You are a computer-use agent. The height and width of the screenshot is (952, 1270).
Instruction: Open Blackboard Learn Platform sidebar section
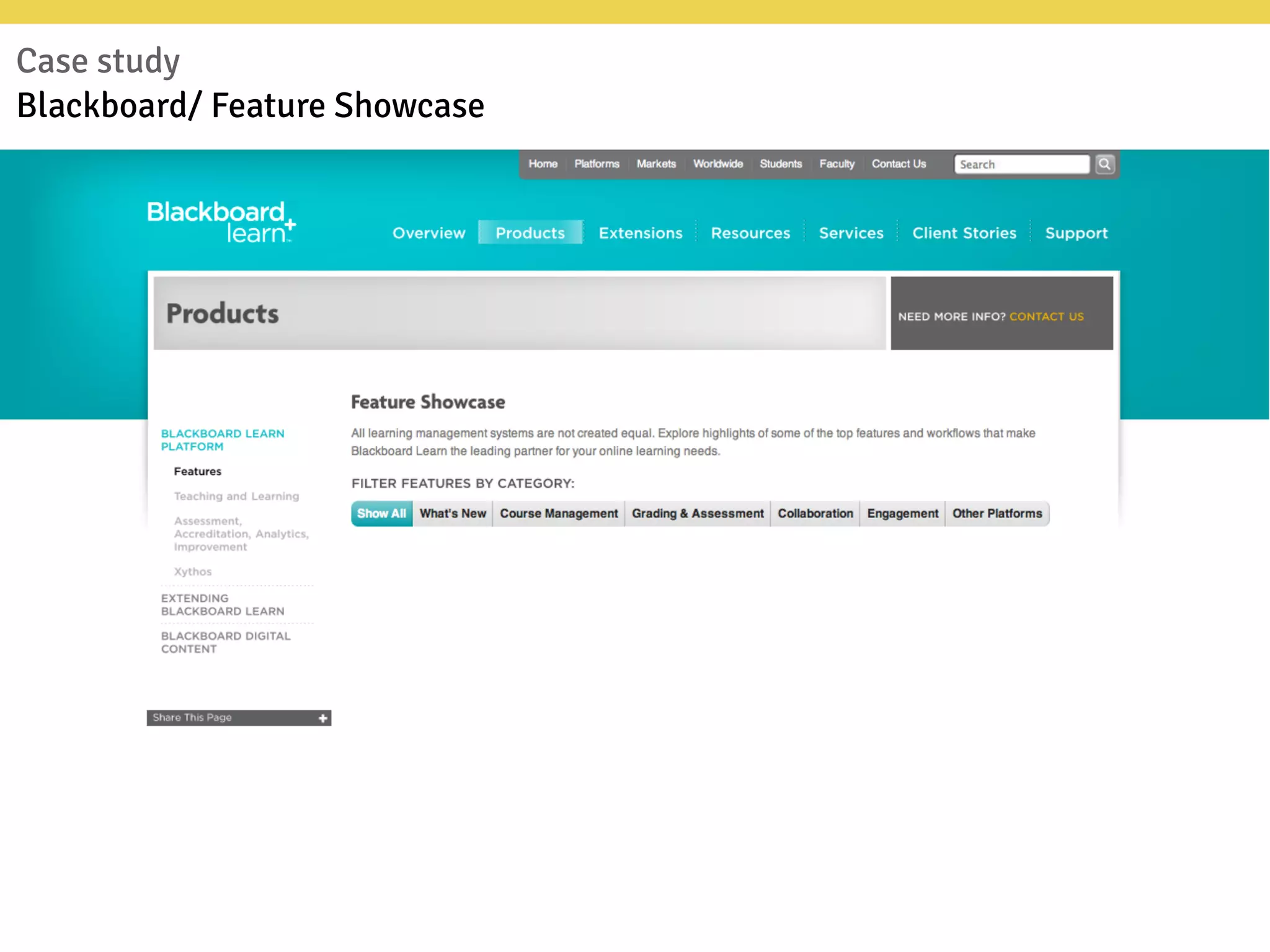coord(223,440)
